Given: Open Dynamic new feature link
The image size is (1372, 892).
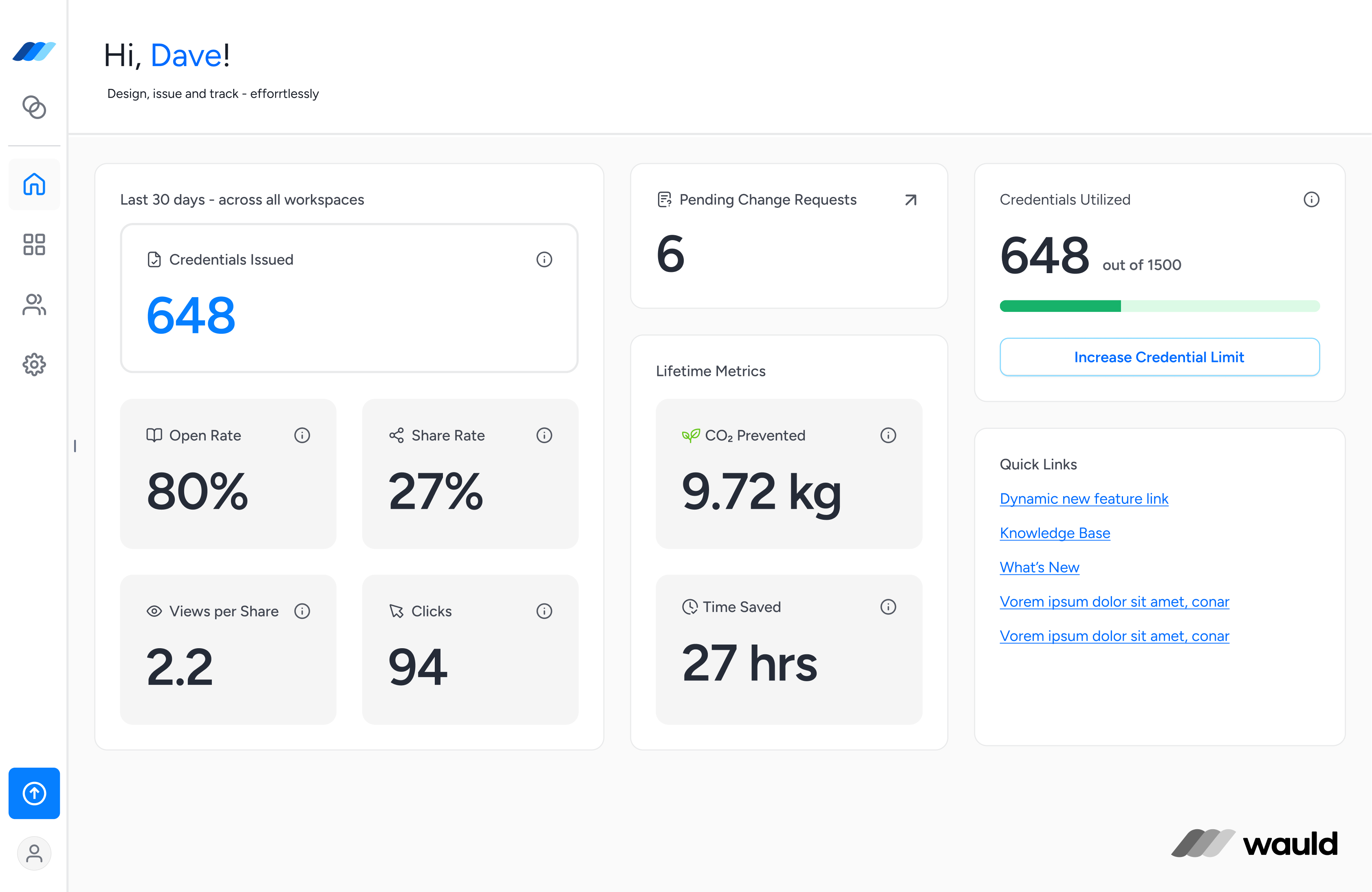Looking at the screenshot, I should tap(1083, 499).
